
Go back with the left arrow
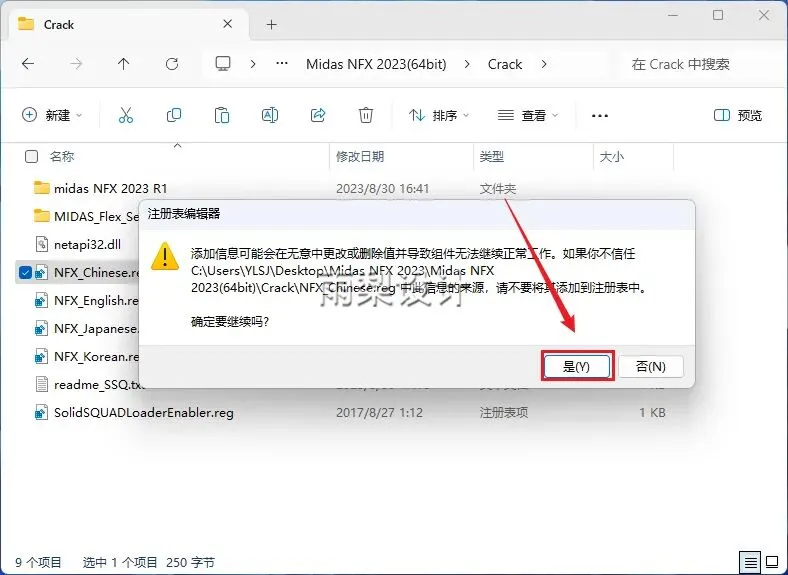28,64
